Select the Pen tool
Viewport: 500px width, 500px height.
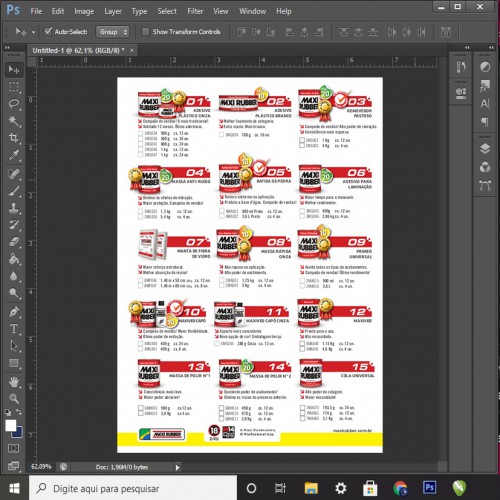14,312
